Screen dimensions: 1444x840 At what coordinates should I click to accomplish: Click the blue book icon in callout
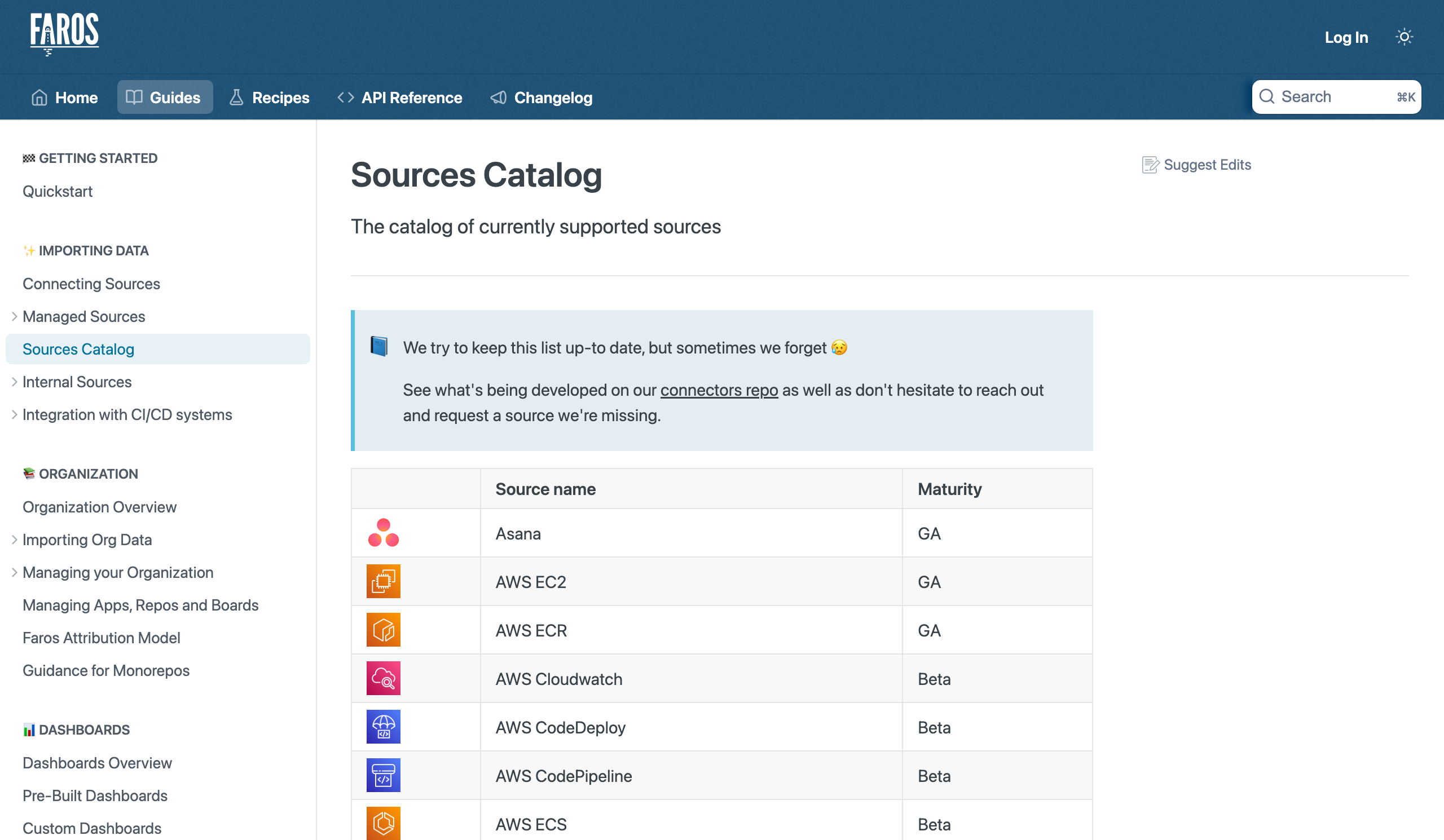click(x=378, y=347)
